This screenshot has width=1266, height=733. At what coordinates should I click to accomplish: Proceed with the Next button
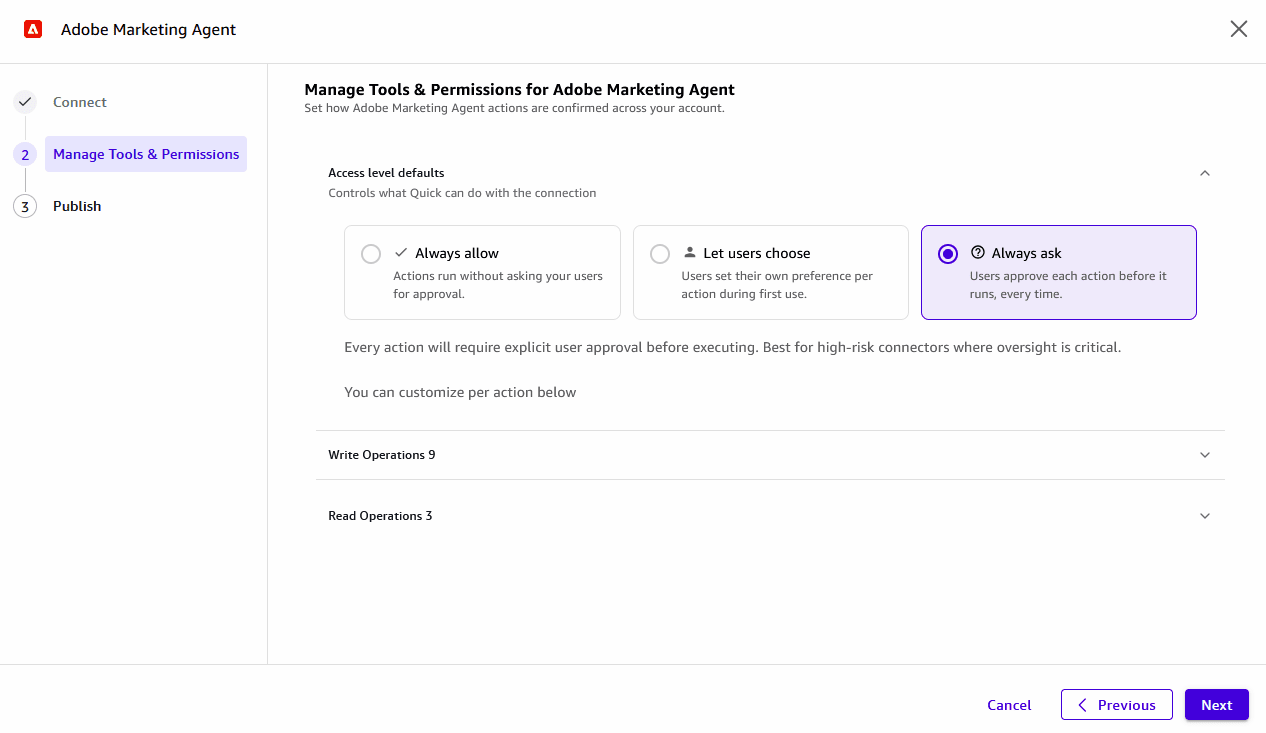(1217, 705)
